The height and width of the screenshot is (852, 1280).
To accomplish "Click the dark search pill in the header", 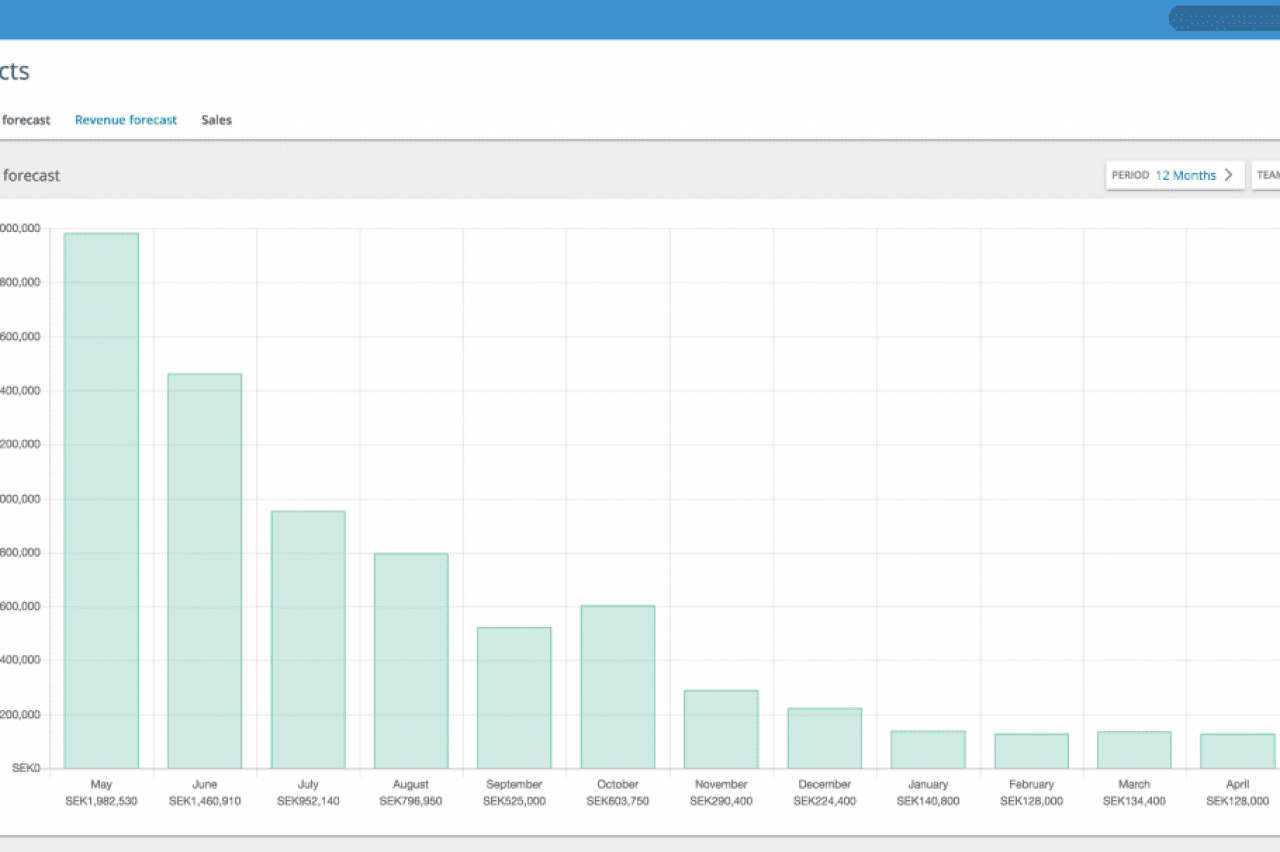I will click(x=1223, y=19).
